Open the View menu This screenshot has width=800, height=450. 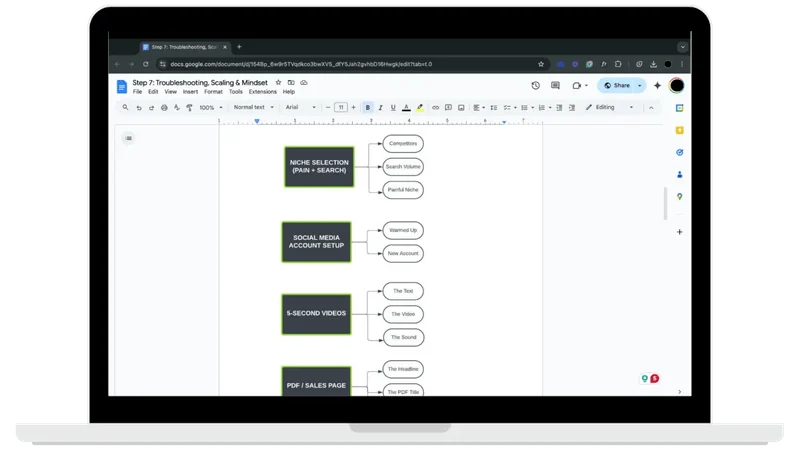point(170,92)
